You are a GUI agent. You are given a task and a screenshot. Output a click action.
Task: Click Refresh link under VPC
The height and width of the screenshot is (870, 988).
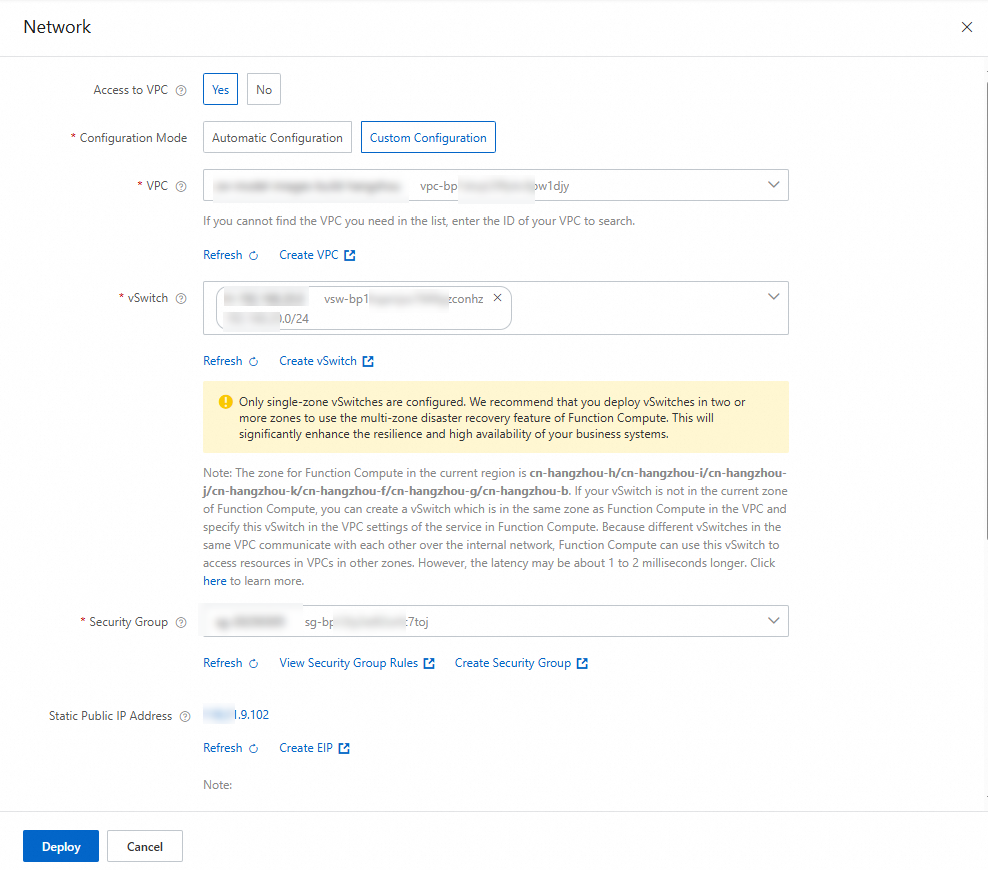click(222, 255)
